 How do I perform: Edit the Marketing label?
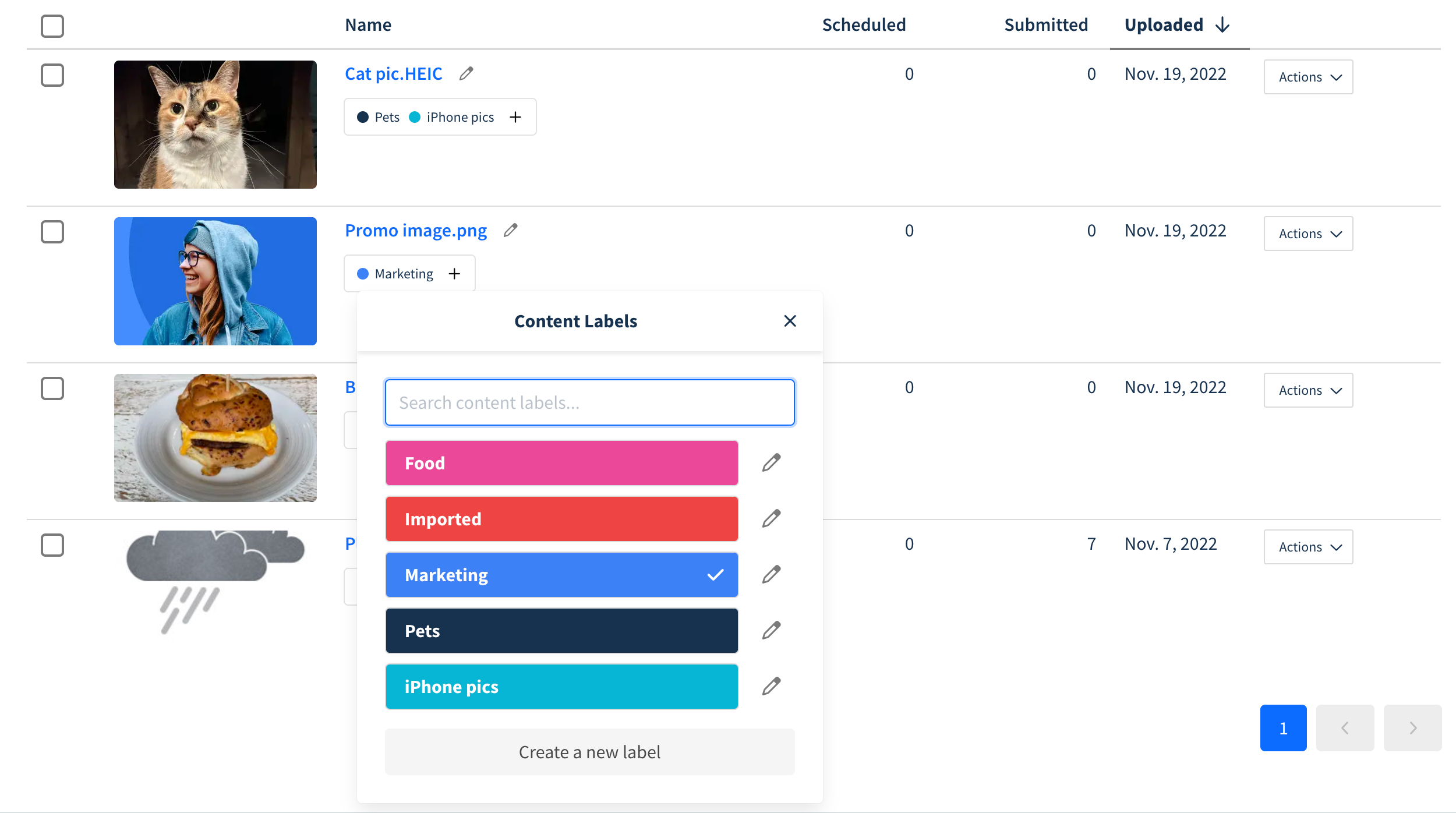tap(771, 575)
